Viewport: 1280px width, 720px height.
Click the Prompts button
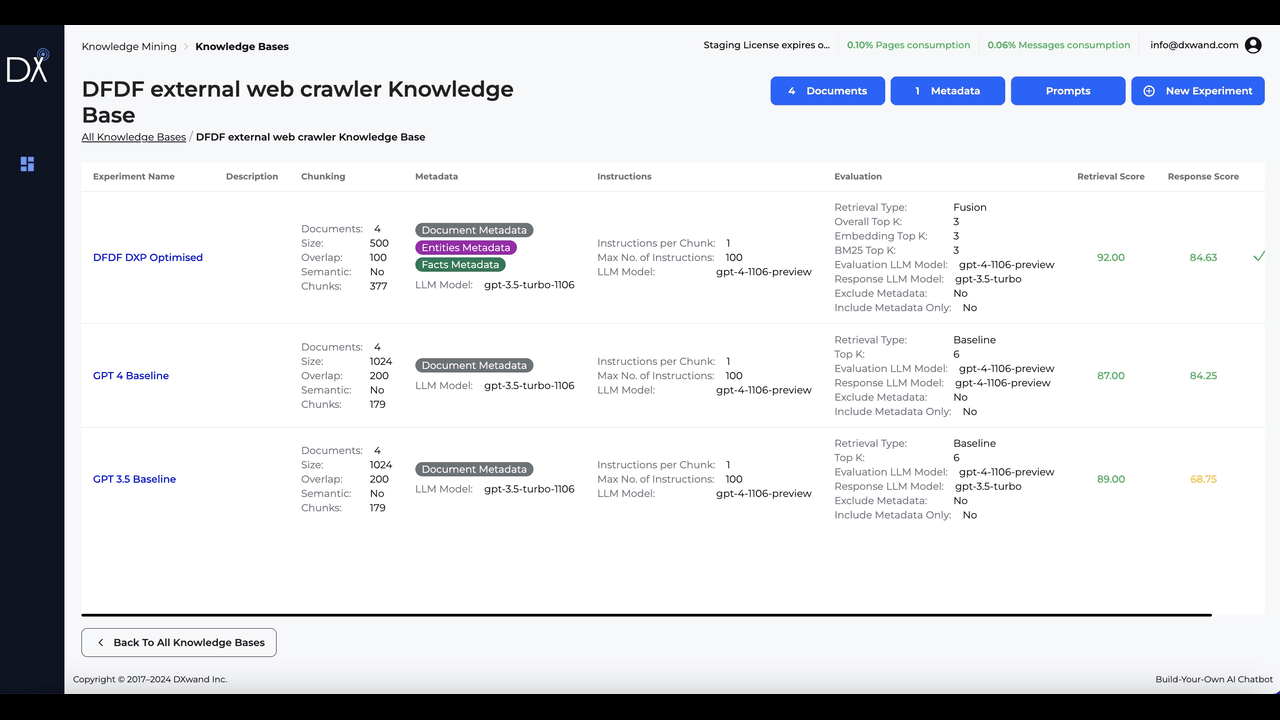(1068, 91)
